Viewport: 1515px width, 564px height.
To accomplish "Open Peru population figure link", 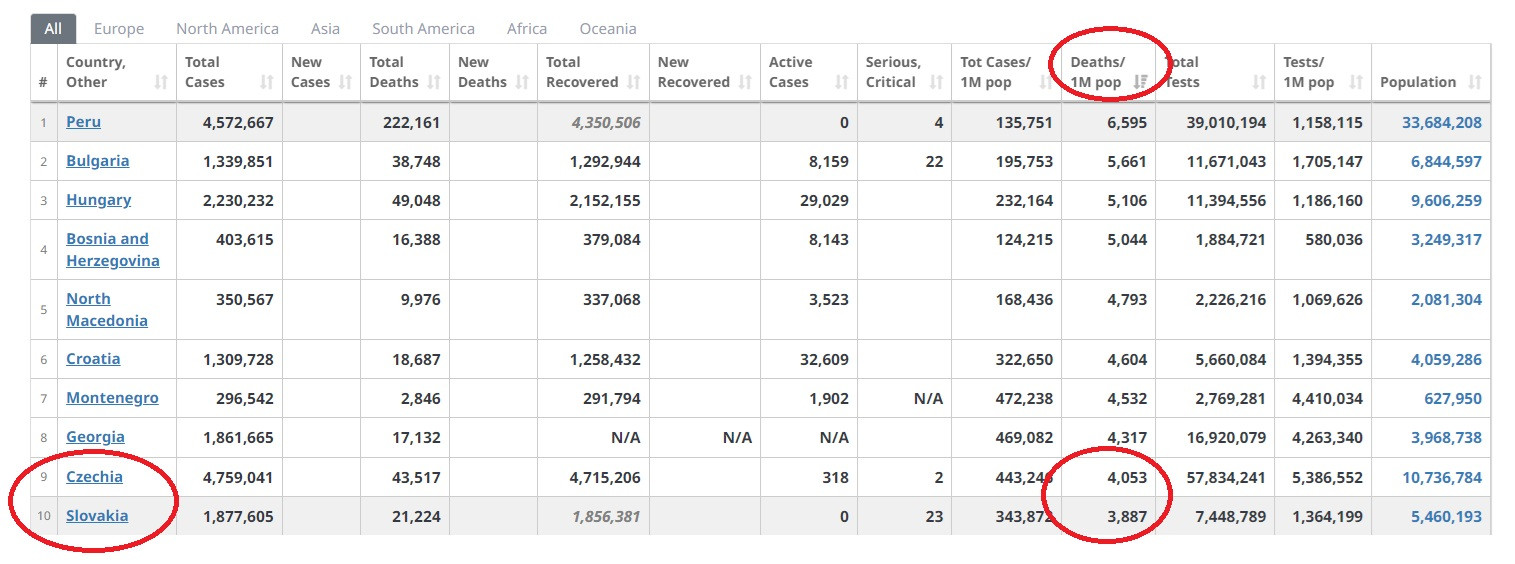I will click(1441, 123).
